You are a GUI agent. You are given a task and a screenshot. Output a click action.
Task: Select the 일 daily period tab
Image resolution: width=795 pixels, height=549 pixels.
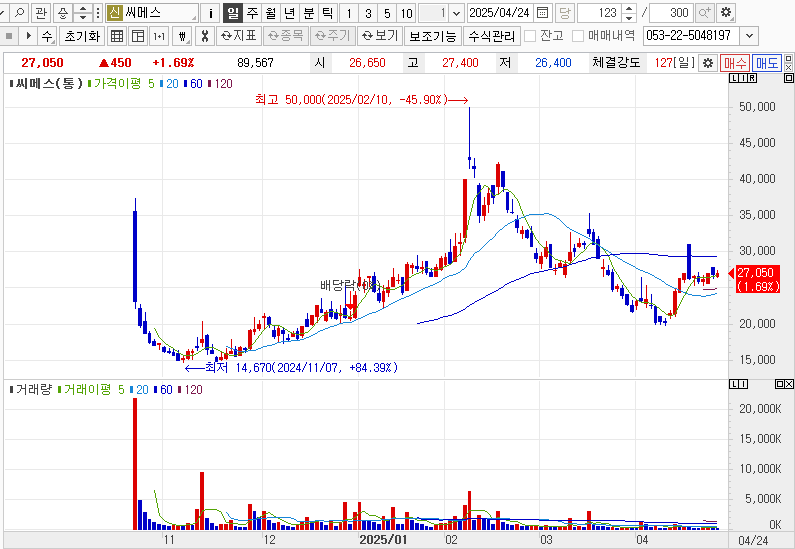point(233,13)
